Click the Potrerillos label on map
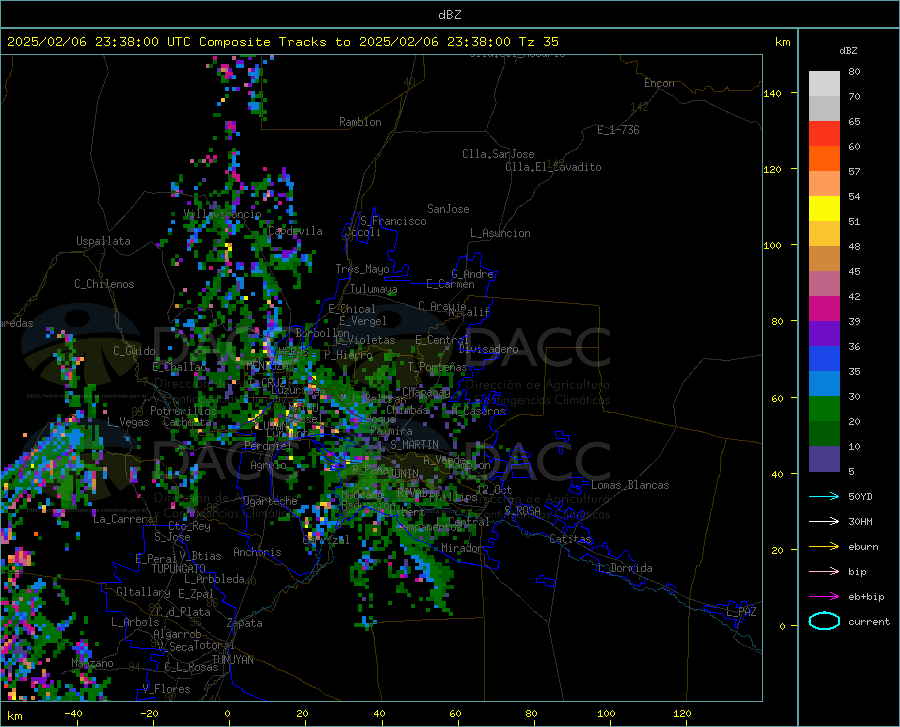The width and height of the screenshot is (900, 727). [183, 411]
